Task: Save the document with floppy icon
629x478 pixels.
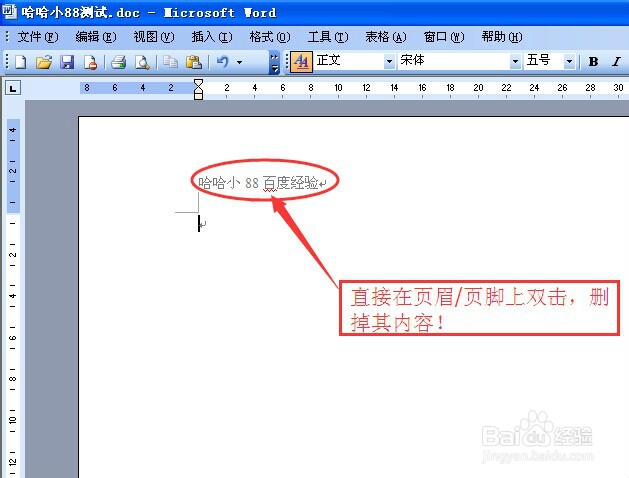Action: coord(67,62)
